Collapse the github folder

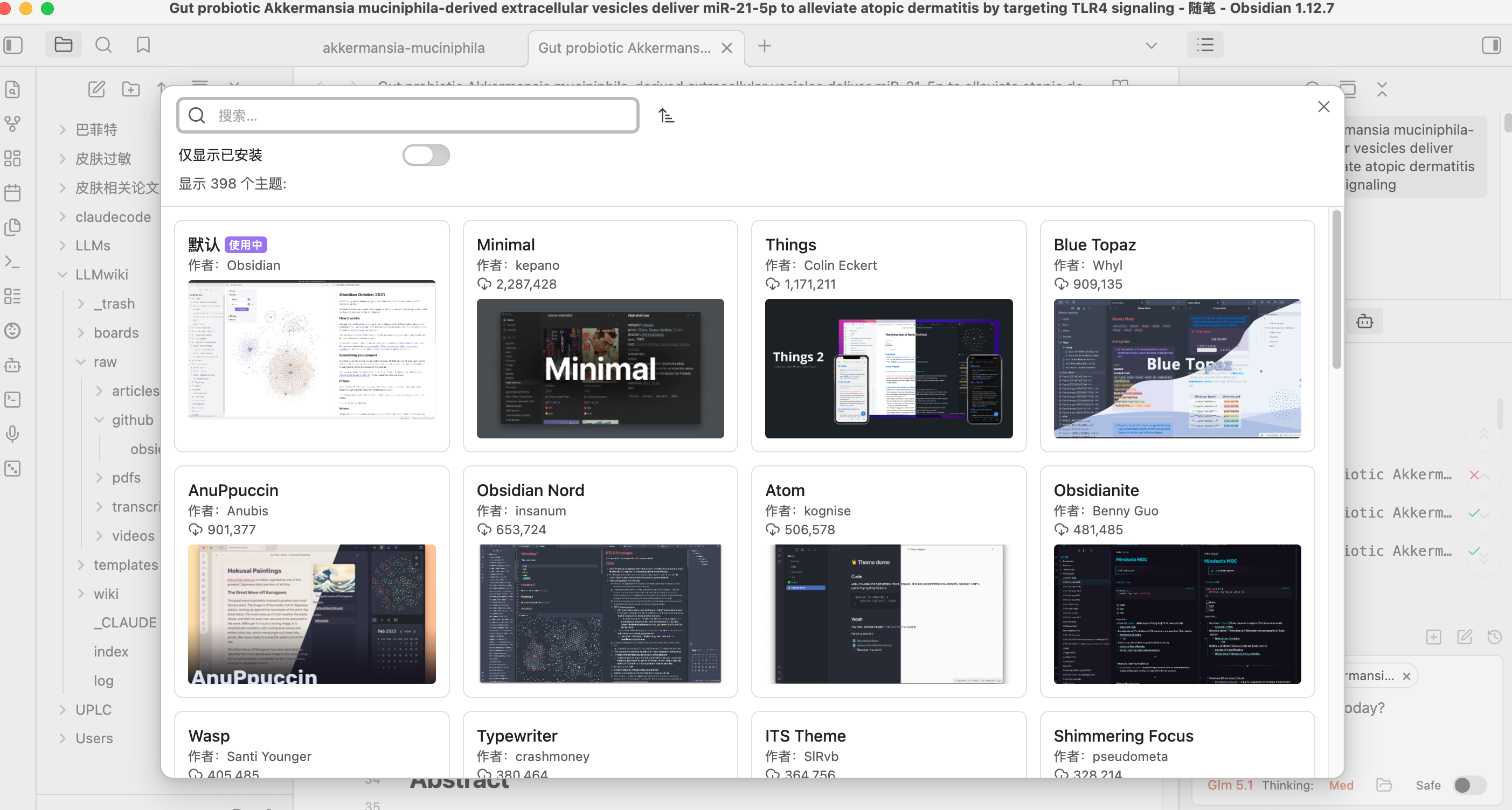(x=99, y=420)
